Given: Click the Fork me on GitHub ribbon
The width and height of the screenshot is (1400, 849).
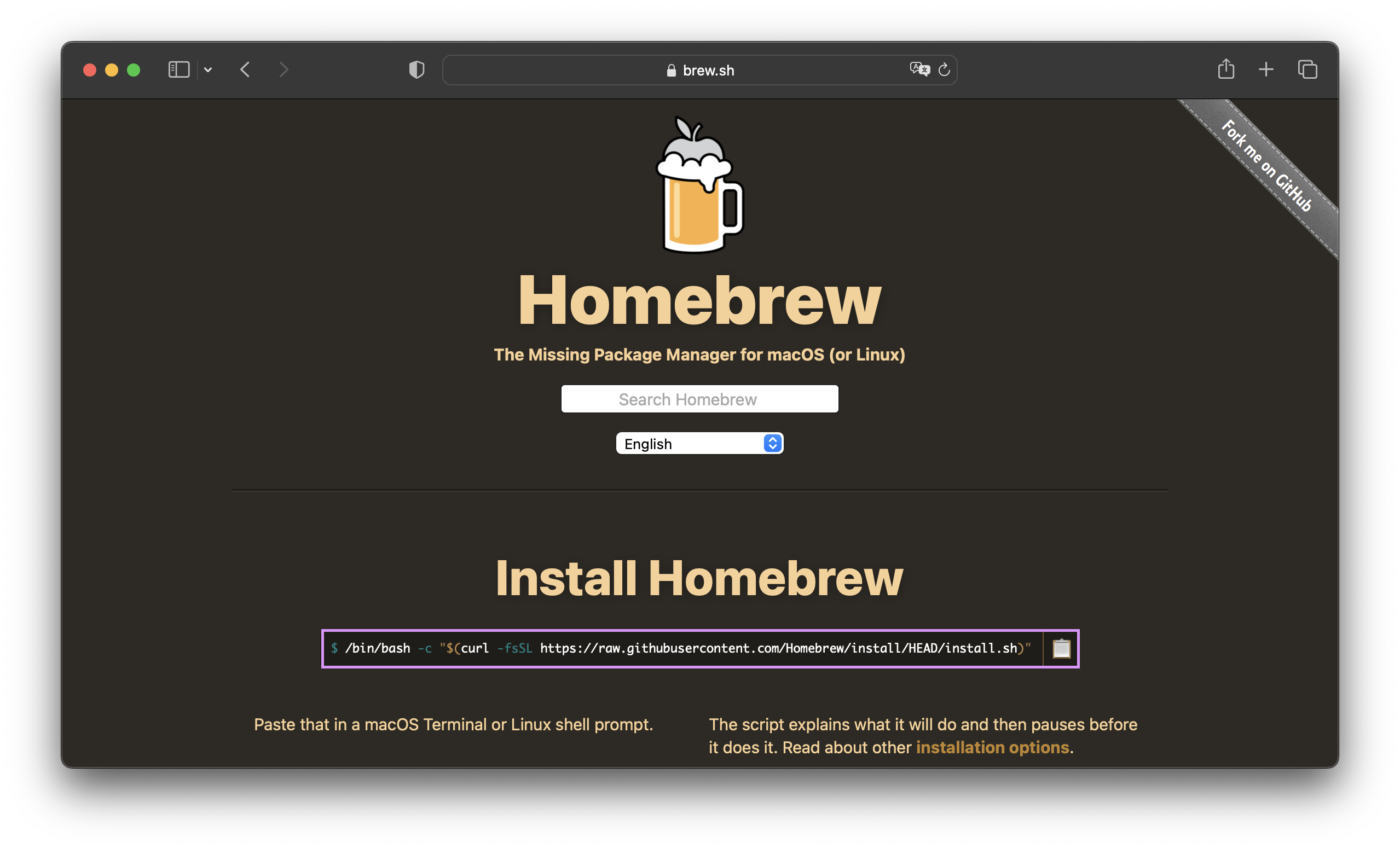Looking at the screenshot, I should 1266,166.
